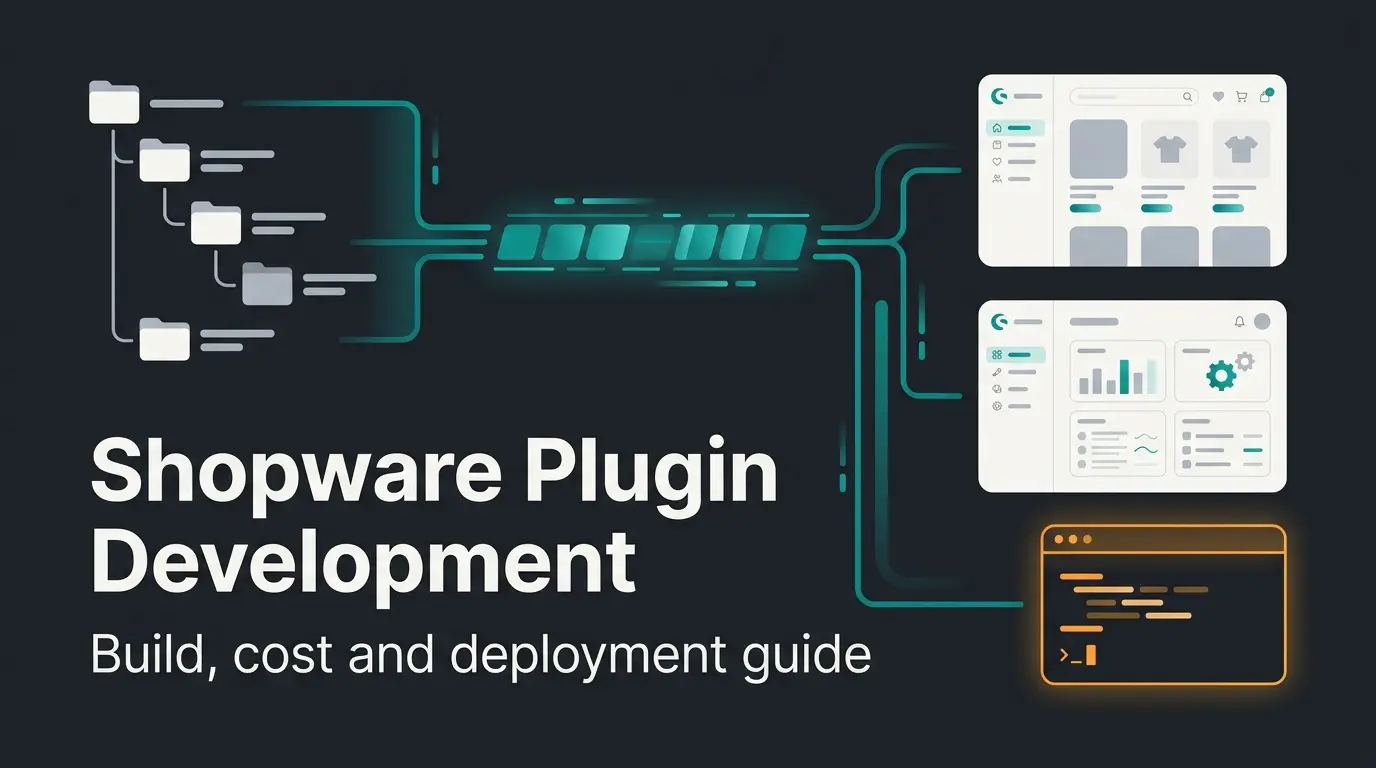Click the dashboard window's Shopware logo
Viewport: 1376px width, 768px height.
(x=997, y=322)
